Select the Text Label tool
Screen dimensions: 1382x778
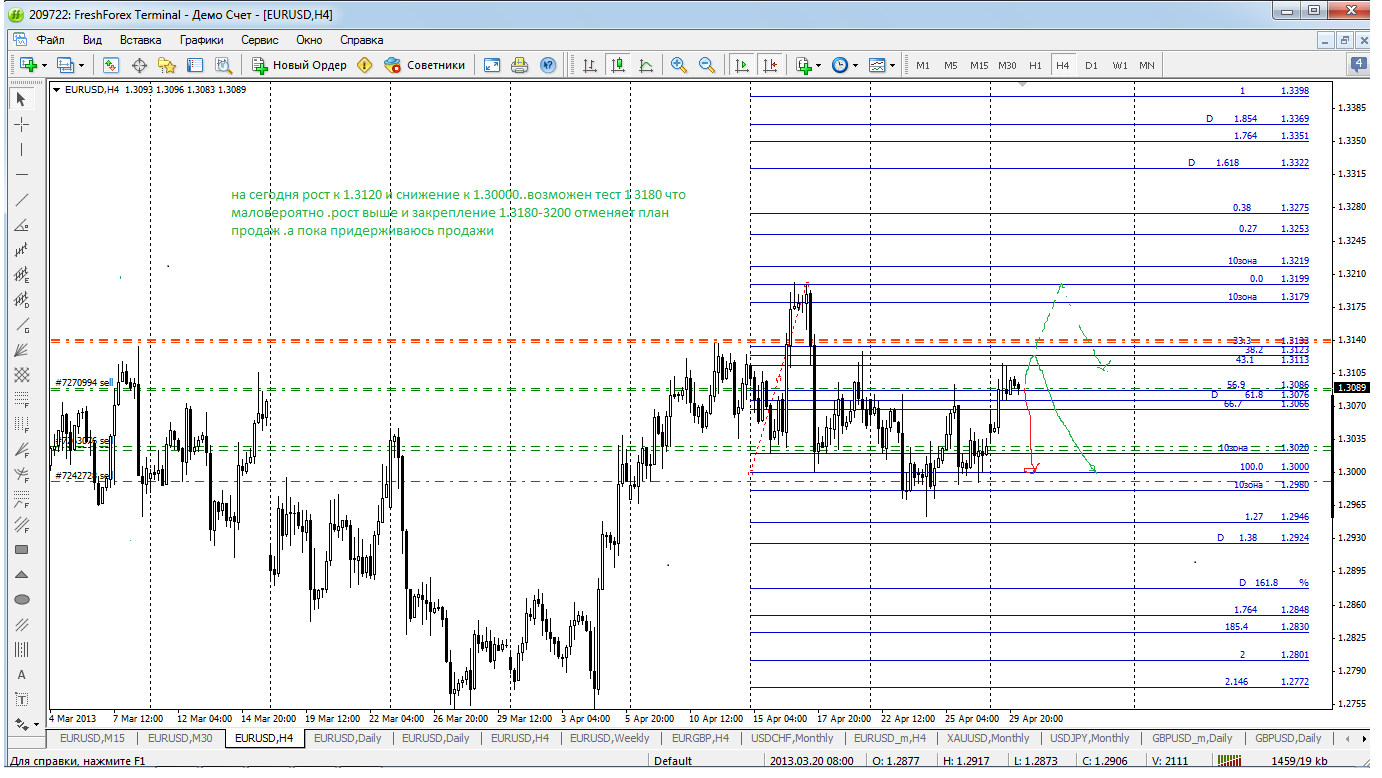coord(22,699)
